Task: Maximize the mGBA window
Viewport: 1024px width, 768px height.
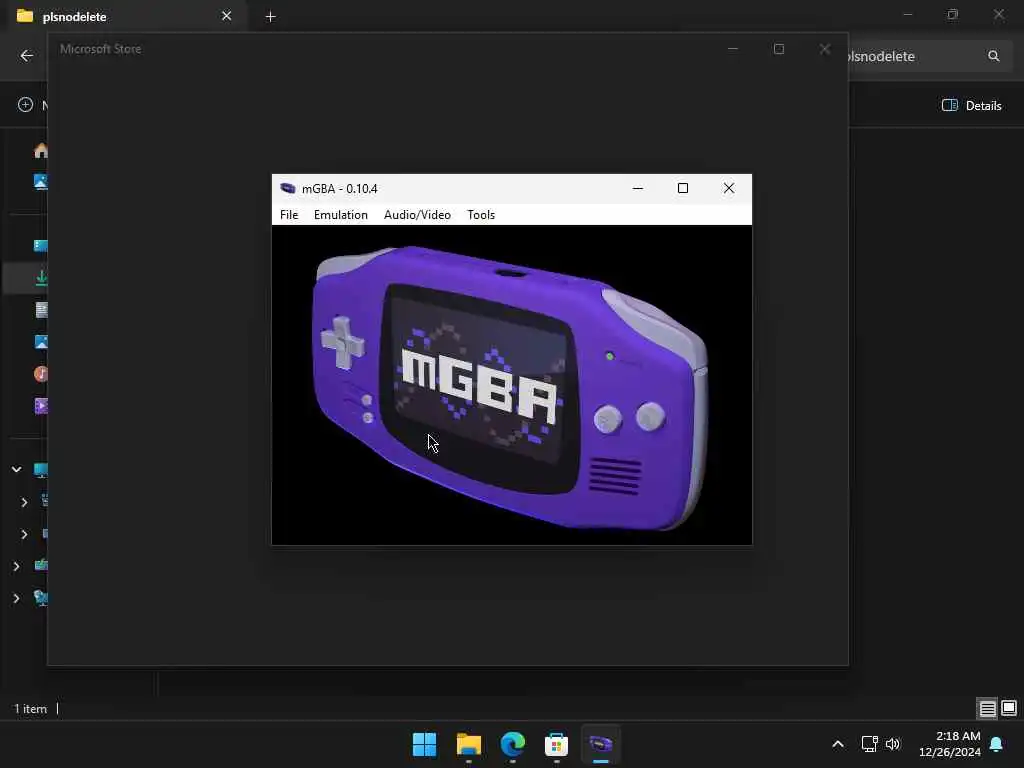Action: tap(682, 188)
